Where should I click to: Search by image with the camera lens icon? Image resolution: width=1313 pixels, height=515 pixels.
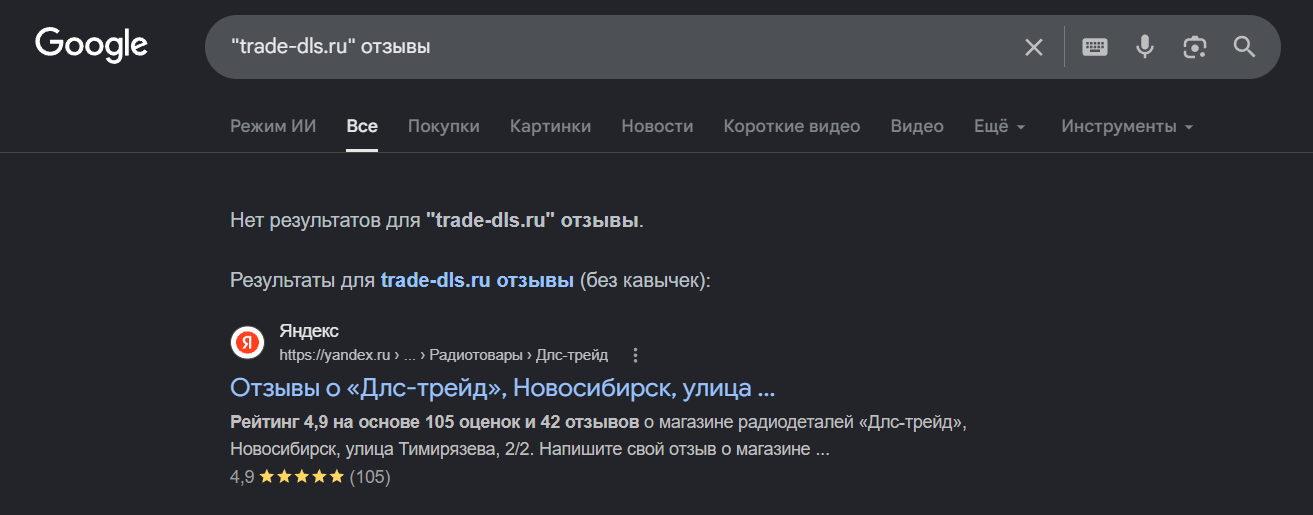[x=1194, y=47]
